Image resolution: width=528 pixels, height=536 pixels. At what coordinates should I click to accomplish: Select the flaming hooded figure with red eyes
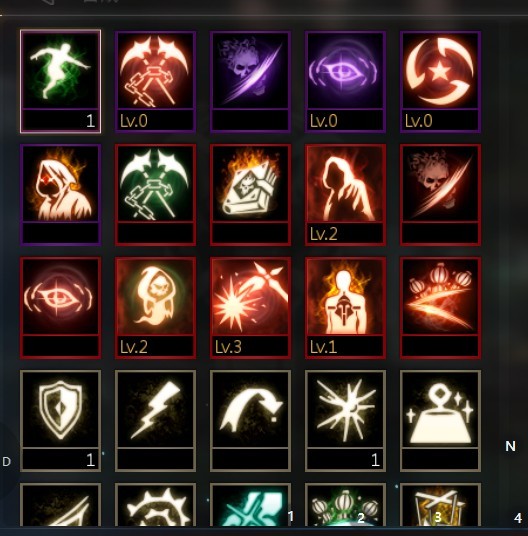[x=60, y=194]
